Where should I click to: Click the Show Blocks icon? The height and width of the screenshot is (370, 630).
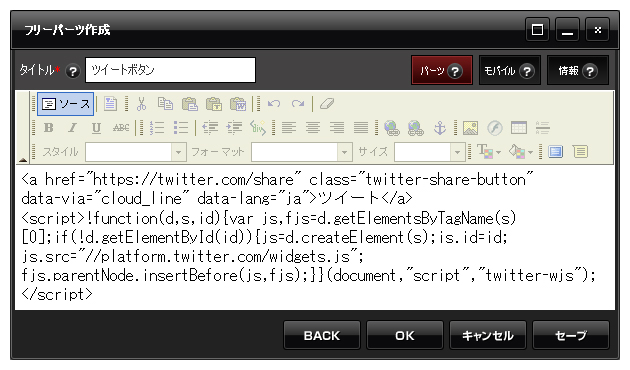[580, 152]
